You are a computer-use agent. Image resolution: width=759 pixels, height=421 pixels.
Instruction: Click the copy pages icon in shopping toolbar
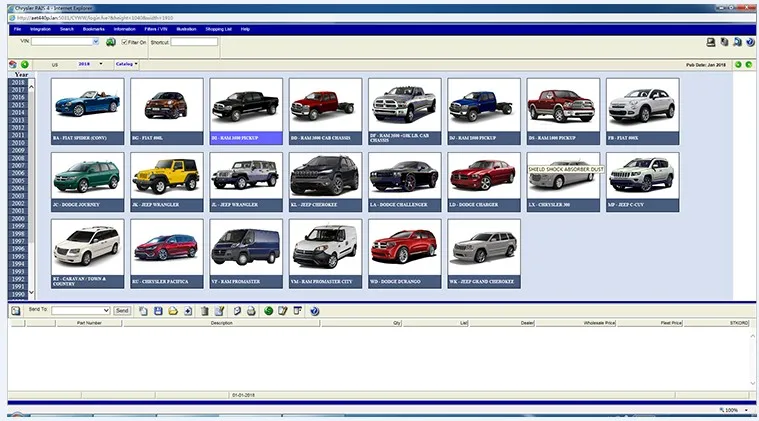point(143,311)
